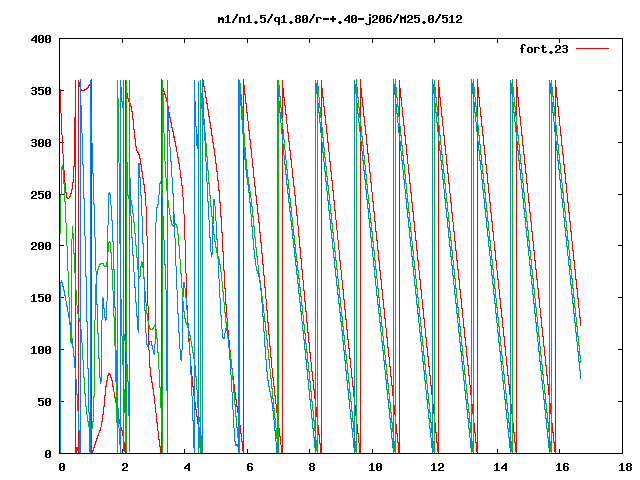Click the x-axis label 16
The height and width of the screenshot is (480, 640).
click(562, 467)
